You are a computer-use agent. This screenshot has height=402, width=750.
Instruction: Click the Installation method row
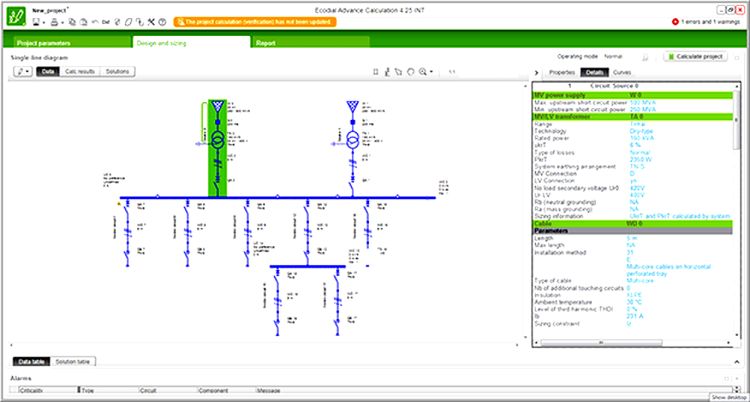coord(633,252)
